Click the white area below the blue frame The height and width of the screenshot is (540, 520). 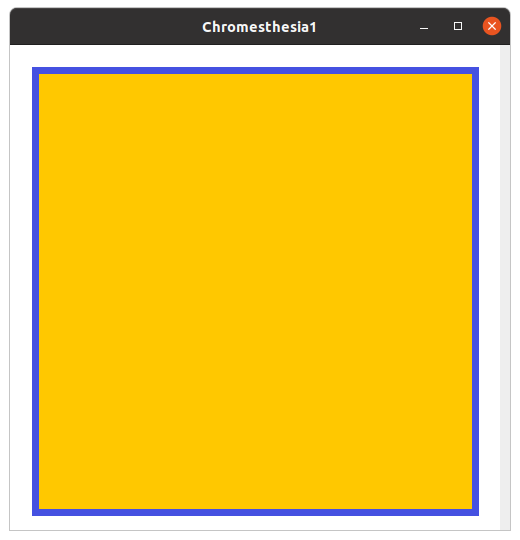256,523
